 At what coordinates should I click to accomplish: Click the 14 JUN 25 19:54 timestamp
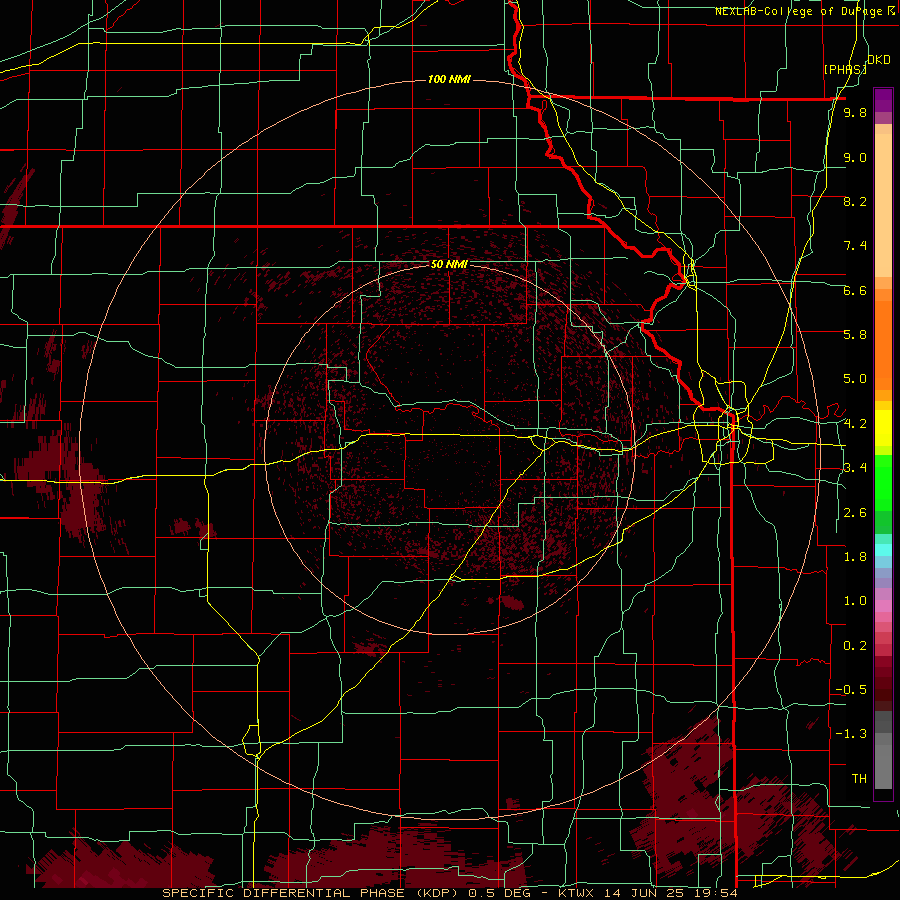pos(669,893)
